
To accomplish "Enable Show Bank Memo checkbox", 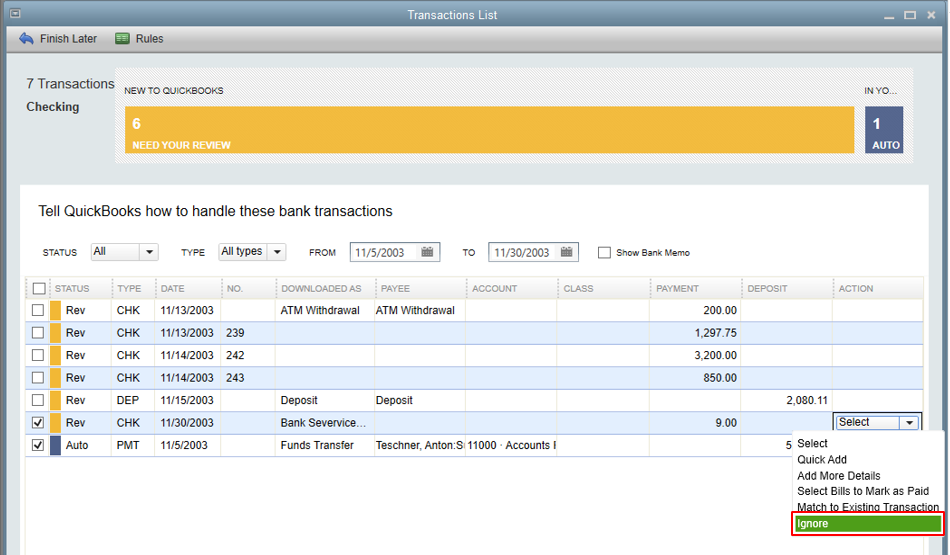I will point(604,253).
